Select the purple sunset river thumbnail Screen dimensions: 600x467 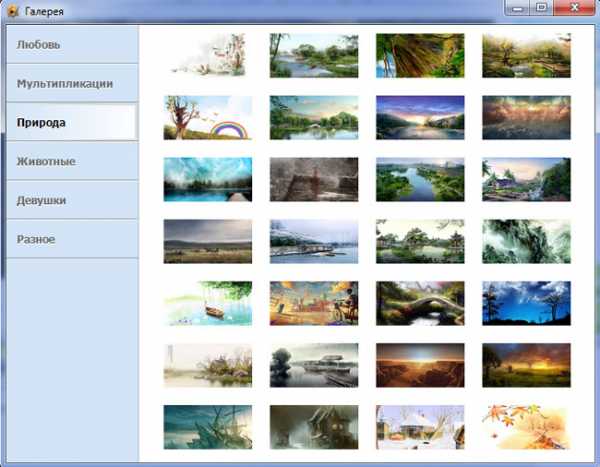[x=420, y=118]
